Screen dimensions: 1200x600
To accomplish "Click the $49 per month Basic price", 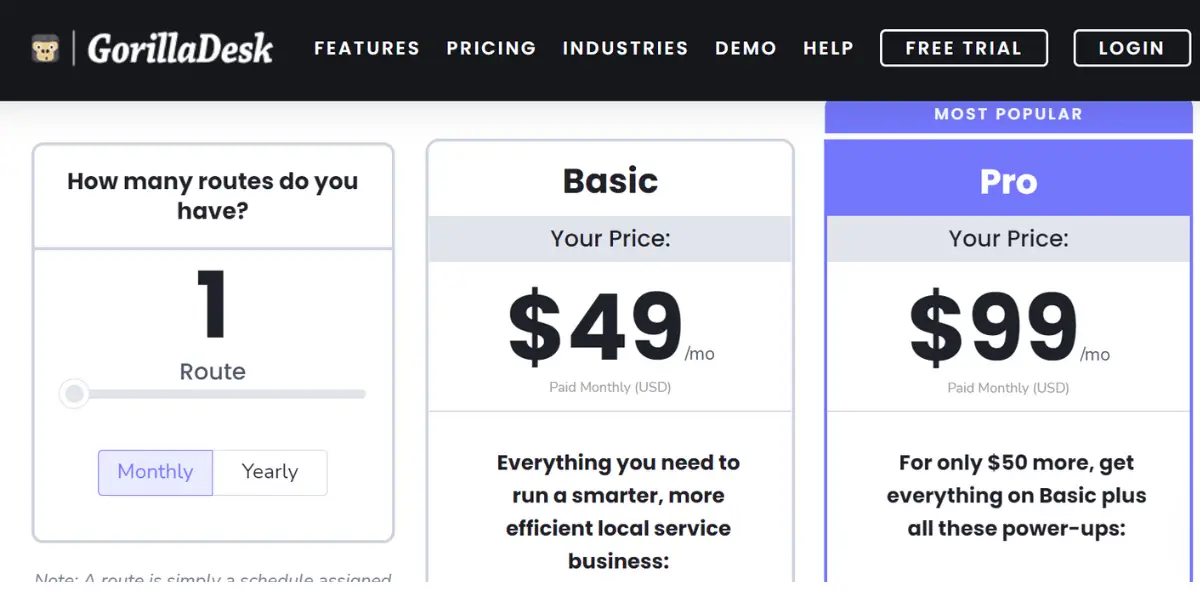I will point(610,328).
